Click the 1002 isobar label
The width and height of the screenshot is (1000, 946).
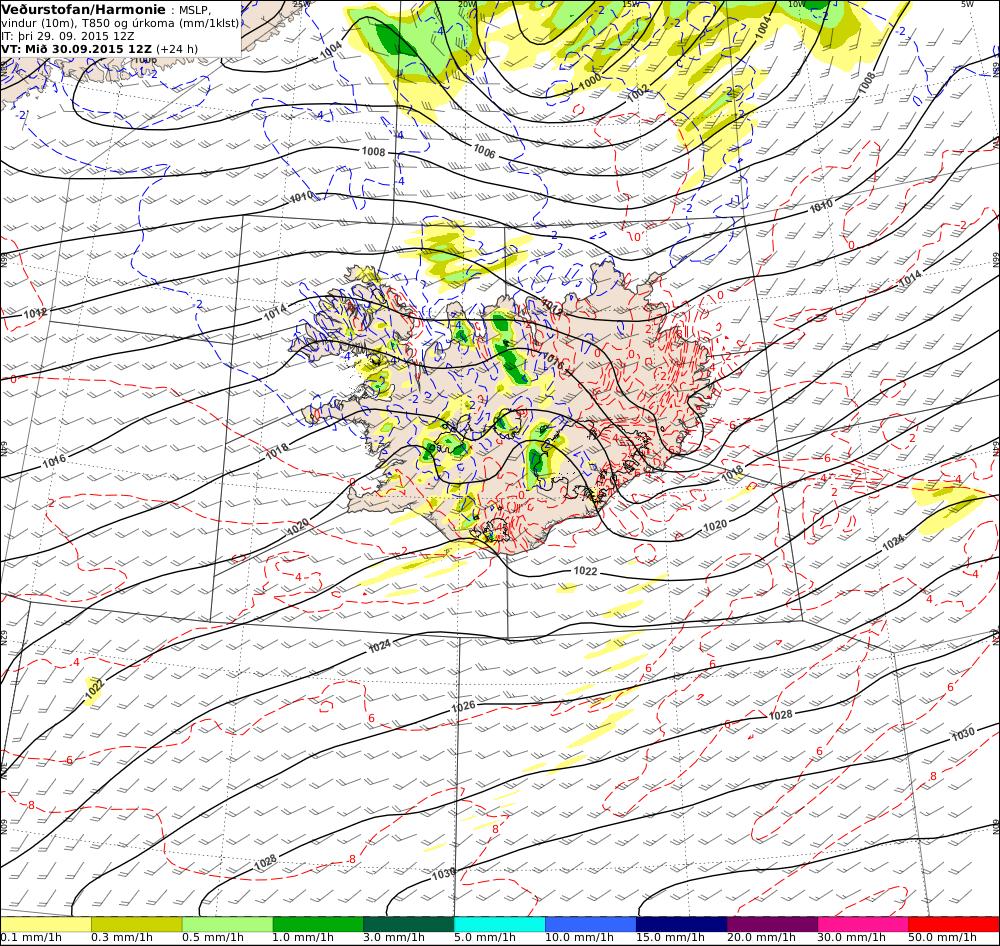(637, 93)
